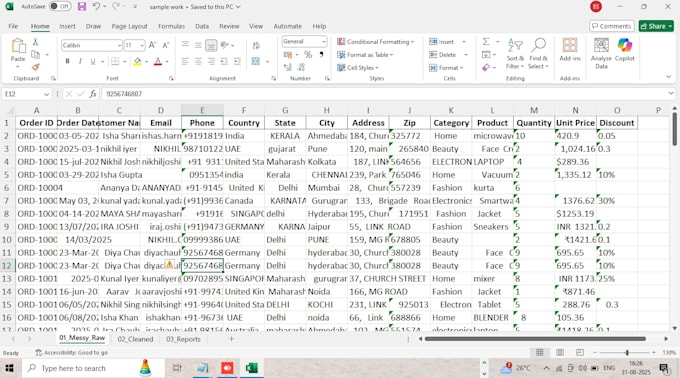Toggle Italic formatting

click(80, 62)
